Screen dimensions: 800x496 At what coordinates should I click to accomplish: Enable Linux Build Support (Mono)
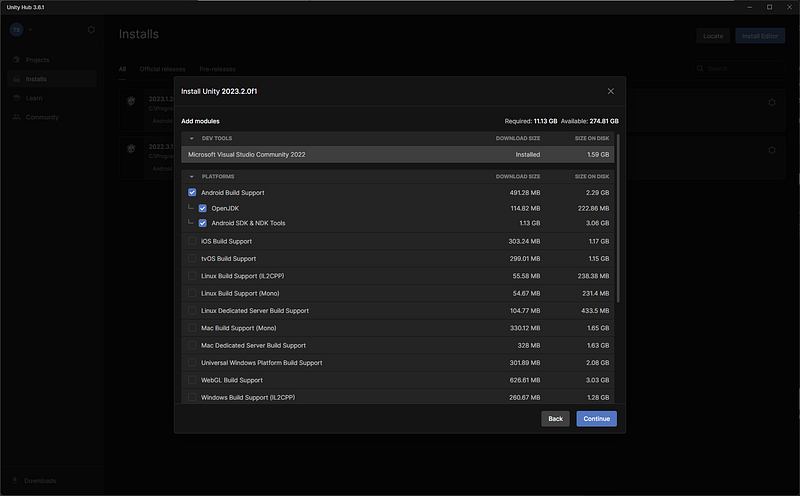[192, 293]
